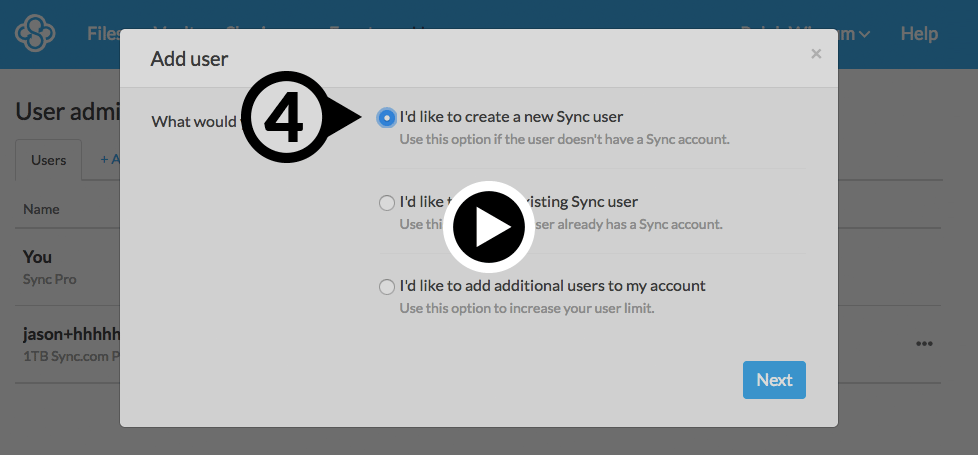Viewport: 978px width, 455px height.
Task: Click the 'Add user' dialog title
Action: 189,59
